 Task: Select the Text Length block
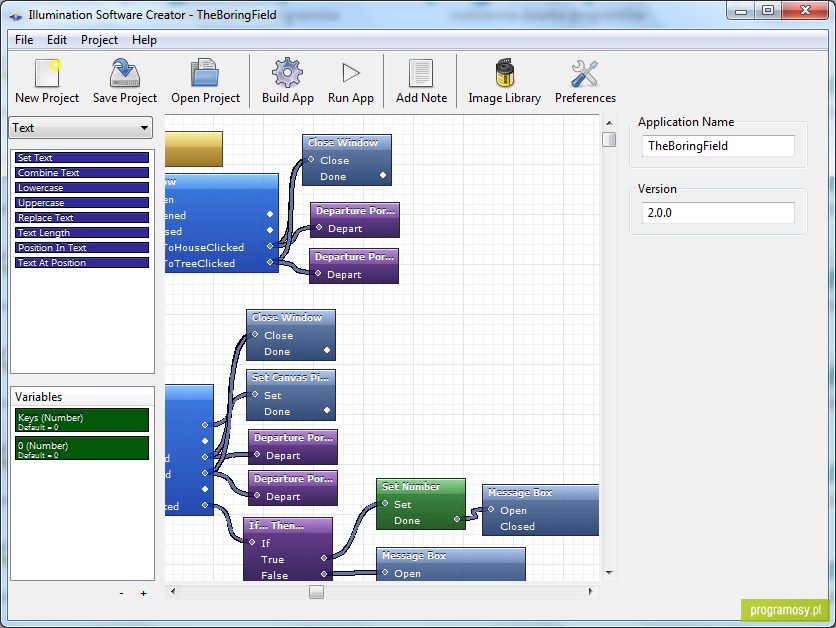click(x=82, y=232)
